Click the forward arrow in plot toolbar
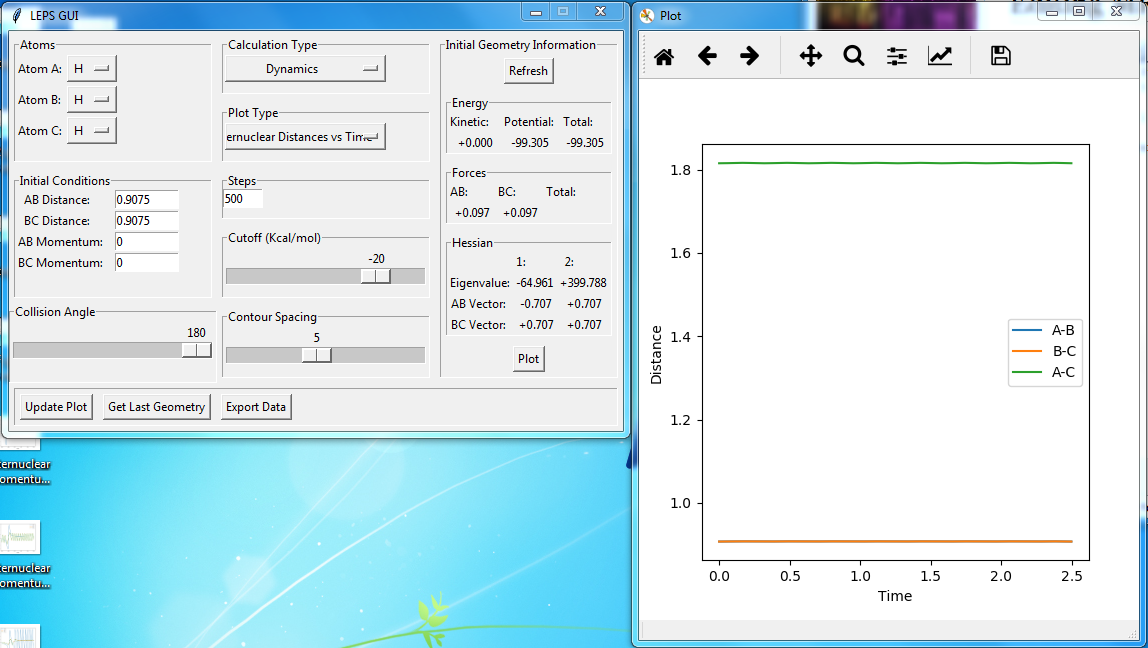The width and height of the screenshot is (1148, 648). tap(749, 57)
